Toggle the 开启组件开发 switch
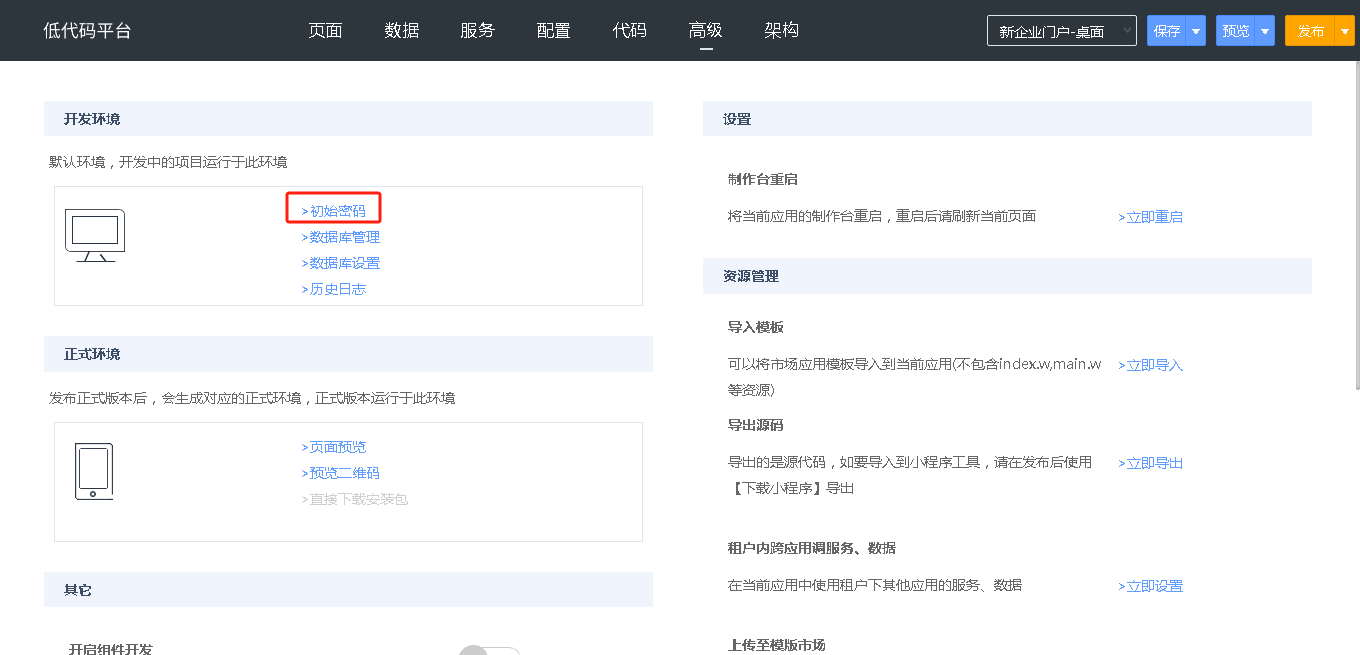Image resolution: width=1360 pixels, height=655 pixels. (489, 651)
